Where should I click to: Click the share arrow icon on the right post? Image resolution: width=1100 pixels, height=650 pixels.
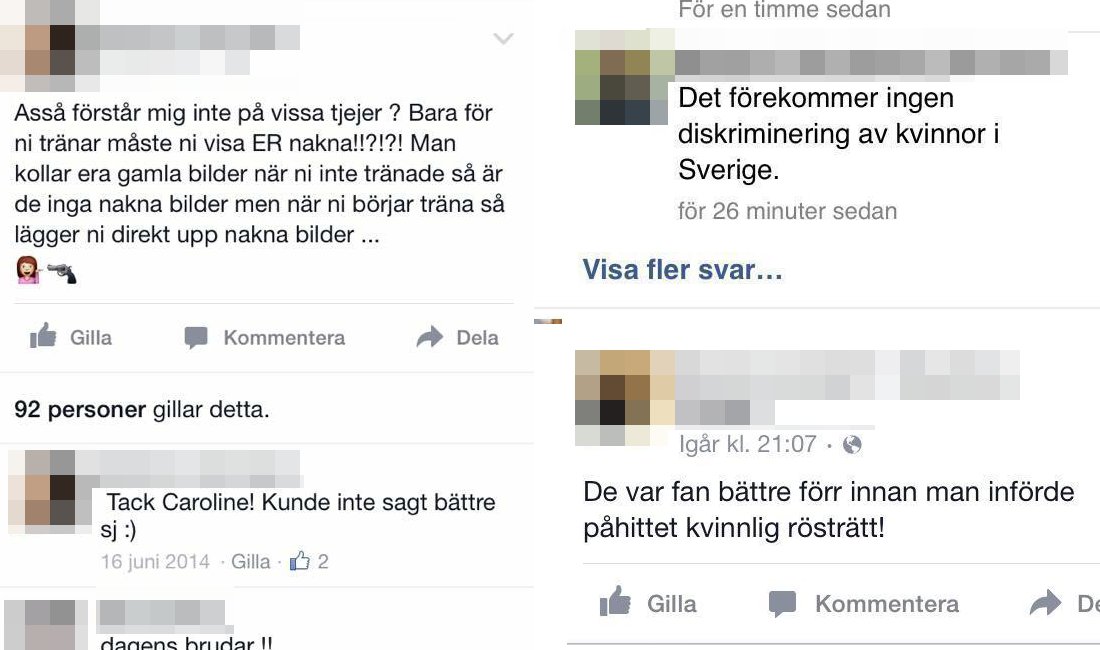pos(1045,603)
